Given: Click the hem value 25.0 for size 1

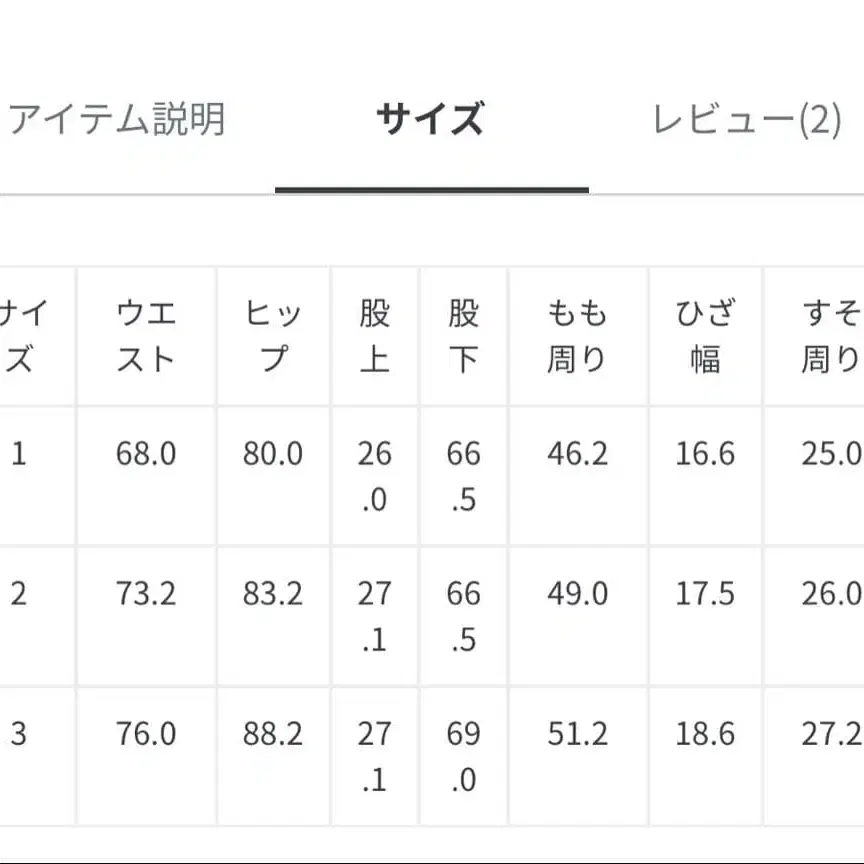Looking at the screenshot, I should pyautogui.click(x=833, y=453).
